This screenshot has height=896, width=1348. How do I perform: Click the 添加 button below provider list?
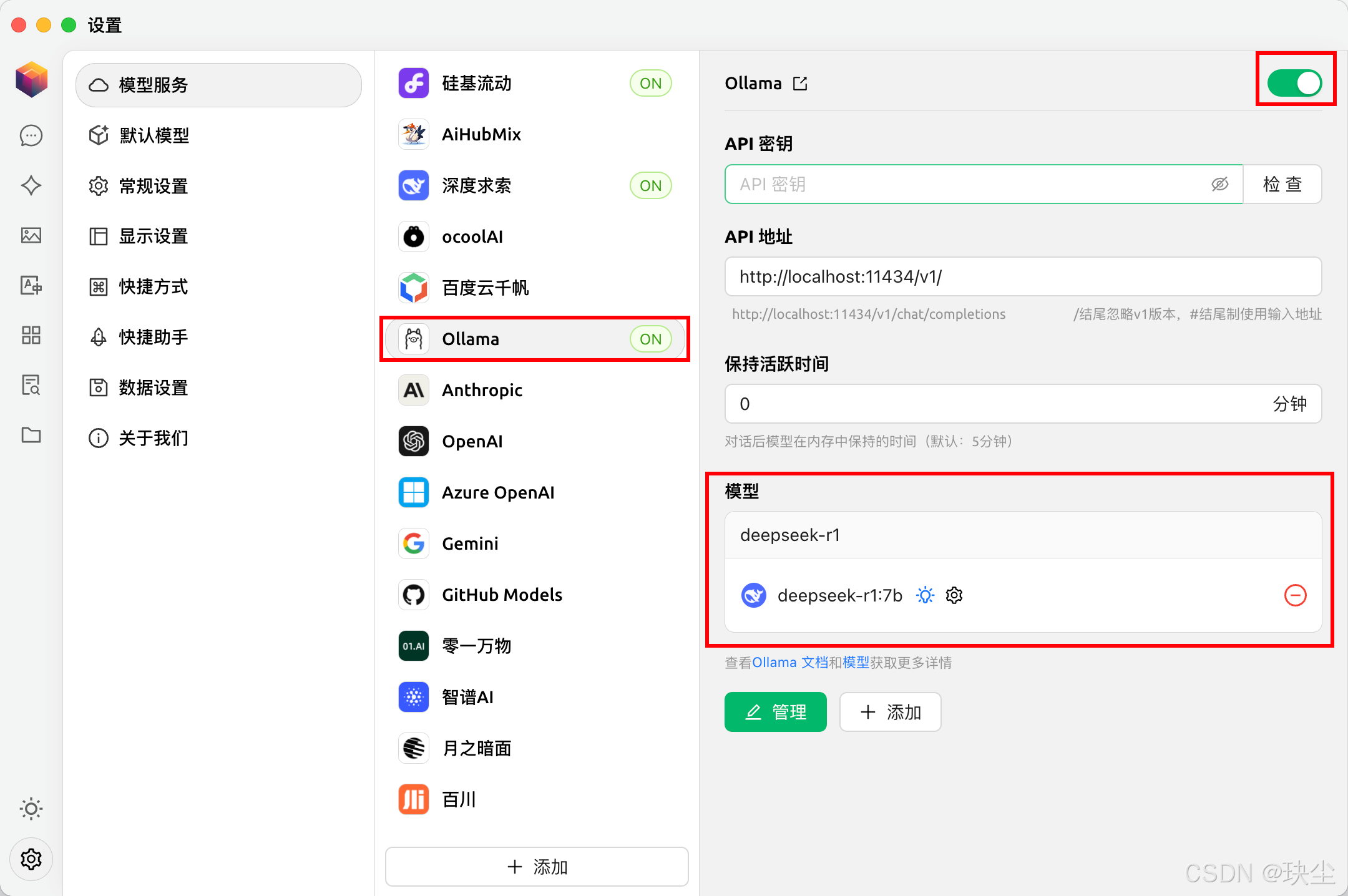point(537,867)
